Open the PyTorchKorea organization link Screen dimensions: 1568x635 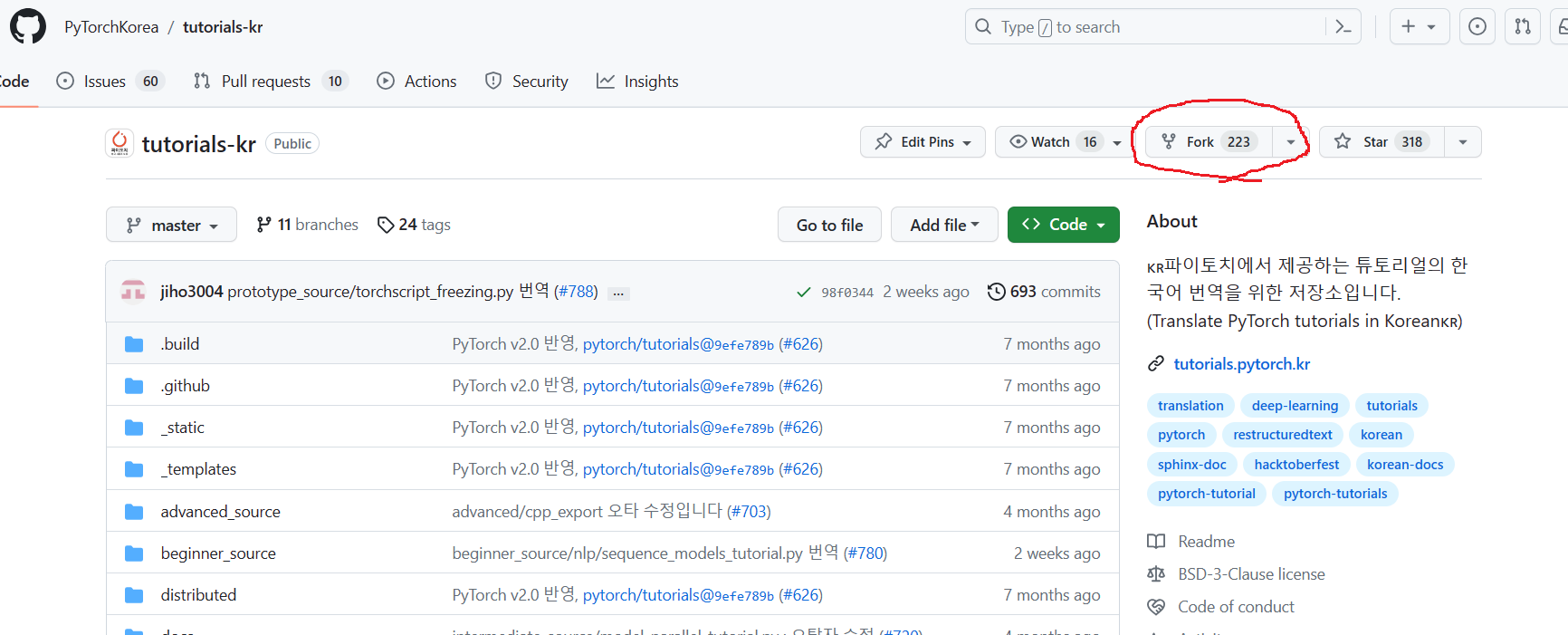pos(111,27)
